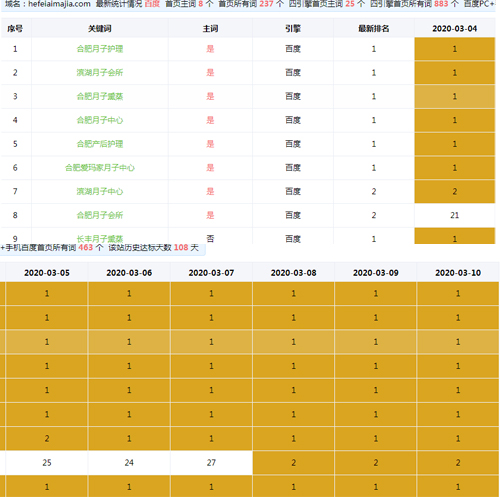Open keyword 合肥爱玛家月子中心
This screenshot has height=497, width=500.
coord(100,168)
